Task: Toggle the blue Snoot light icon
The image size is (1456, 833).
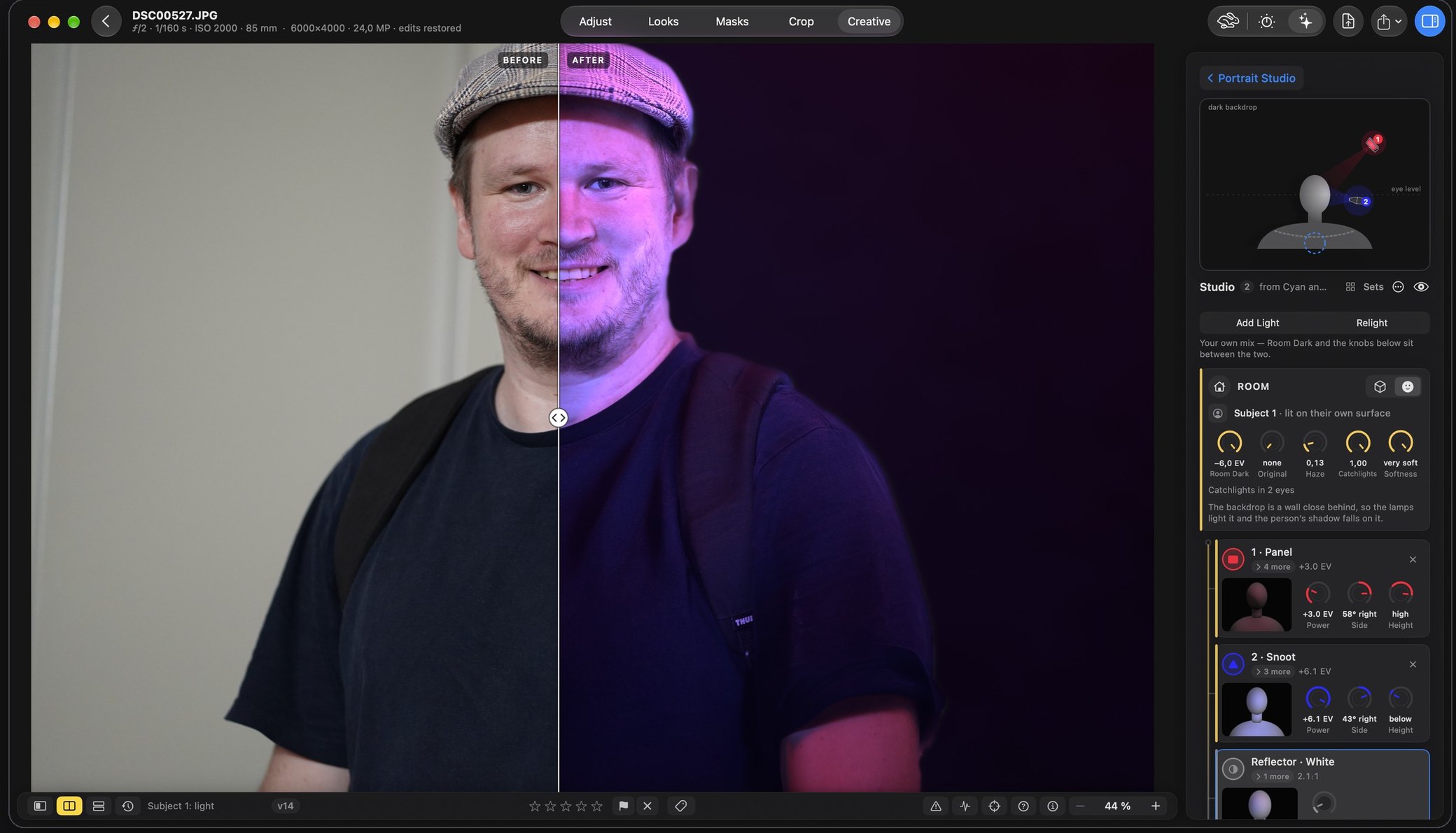Action: click(x=1233, y=664)
